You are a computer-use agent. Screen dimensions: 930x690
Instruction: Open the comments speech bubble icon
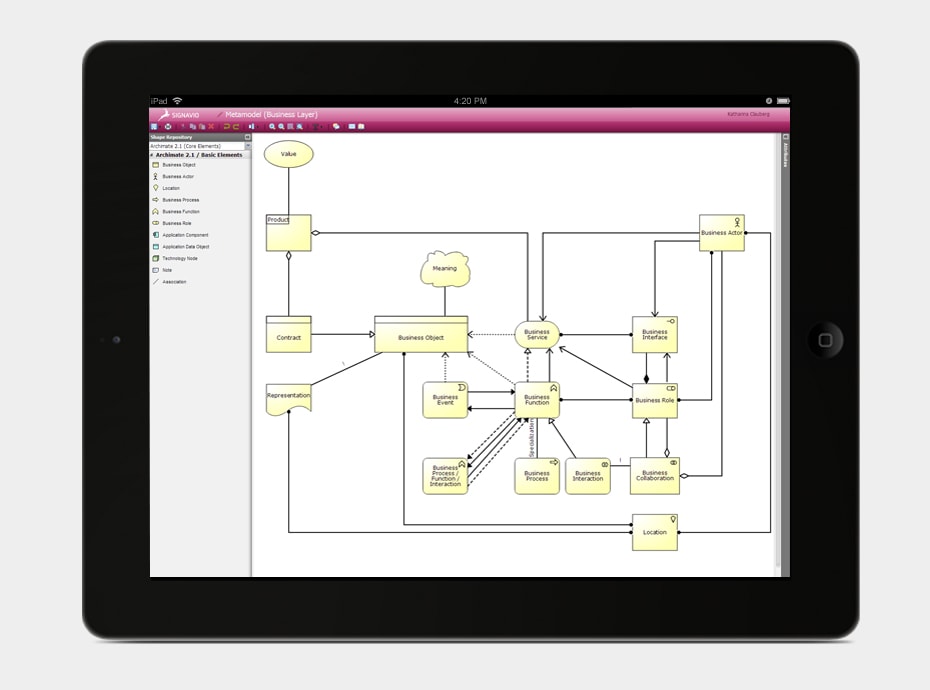(x=336, y=127)
